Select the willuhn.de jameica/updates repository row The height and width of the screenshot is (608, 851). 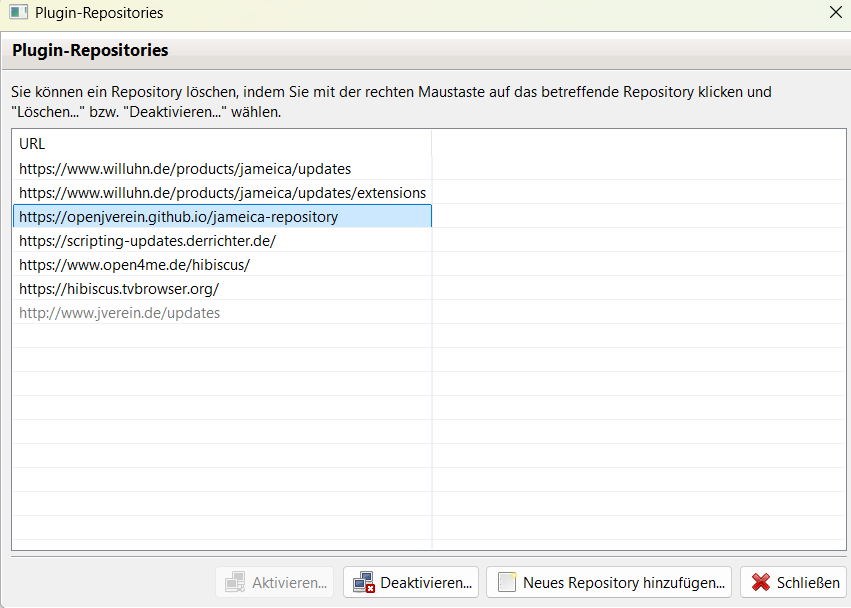click(185, 169)
